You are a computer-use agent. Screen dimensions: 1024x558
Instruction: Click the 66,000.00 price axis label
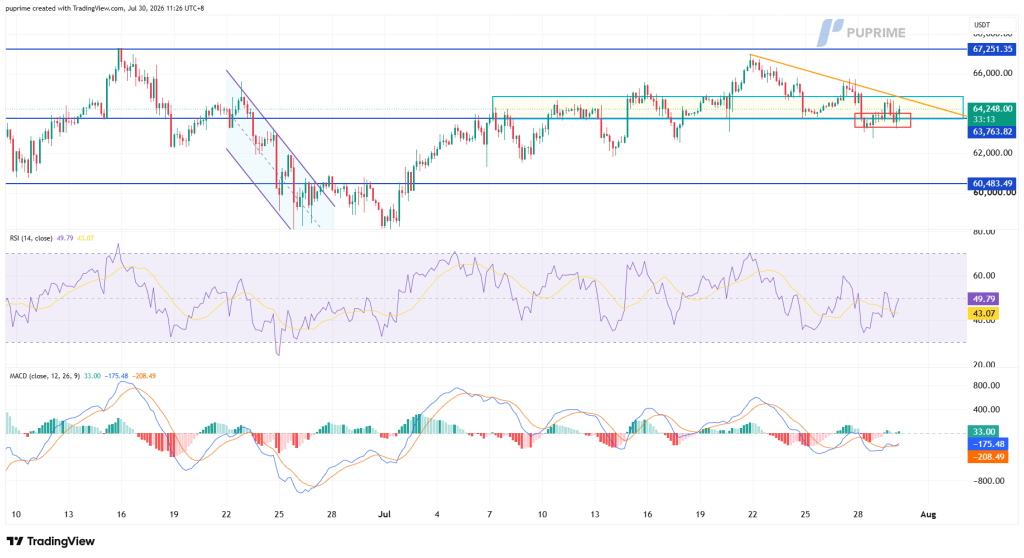point(993,73)
